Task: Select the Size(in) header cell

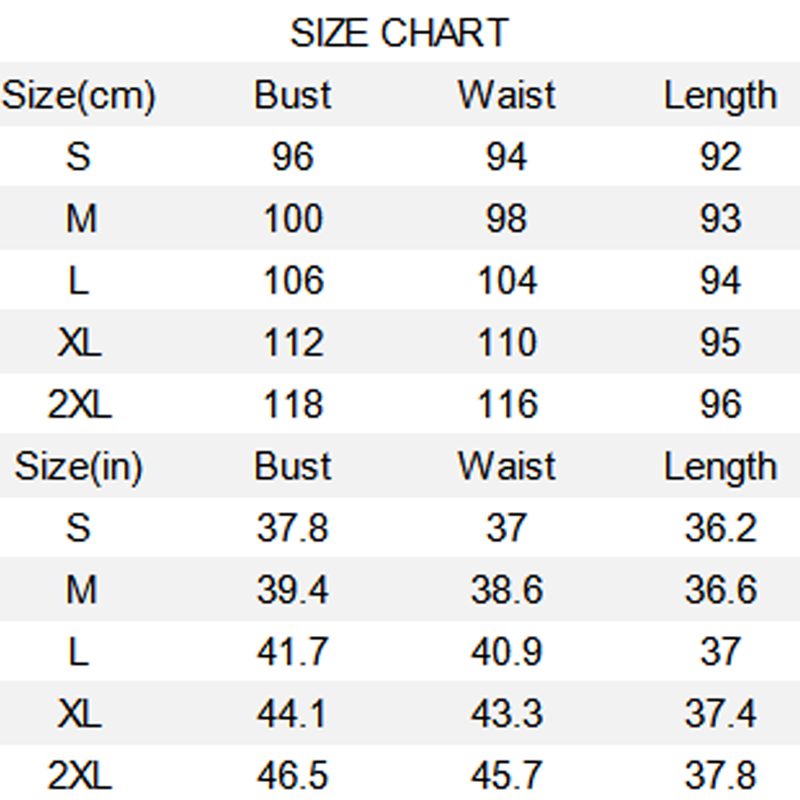Action: point(79,467)
